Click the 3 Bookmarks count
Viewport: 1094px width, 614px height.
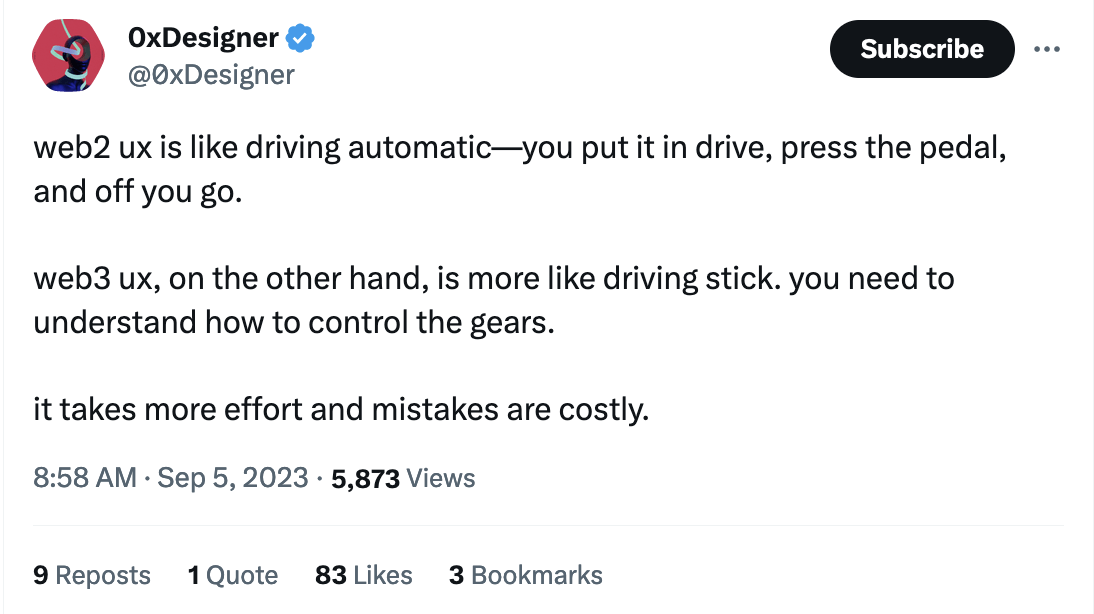pos(525,575)
